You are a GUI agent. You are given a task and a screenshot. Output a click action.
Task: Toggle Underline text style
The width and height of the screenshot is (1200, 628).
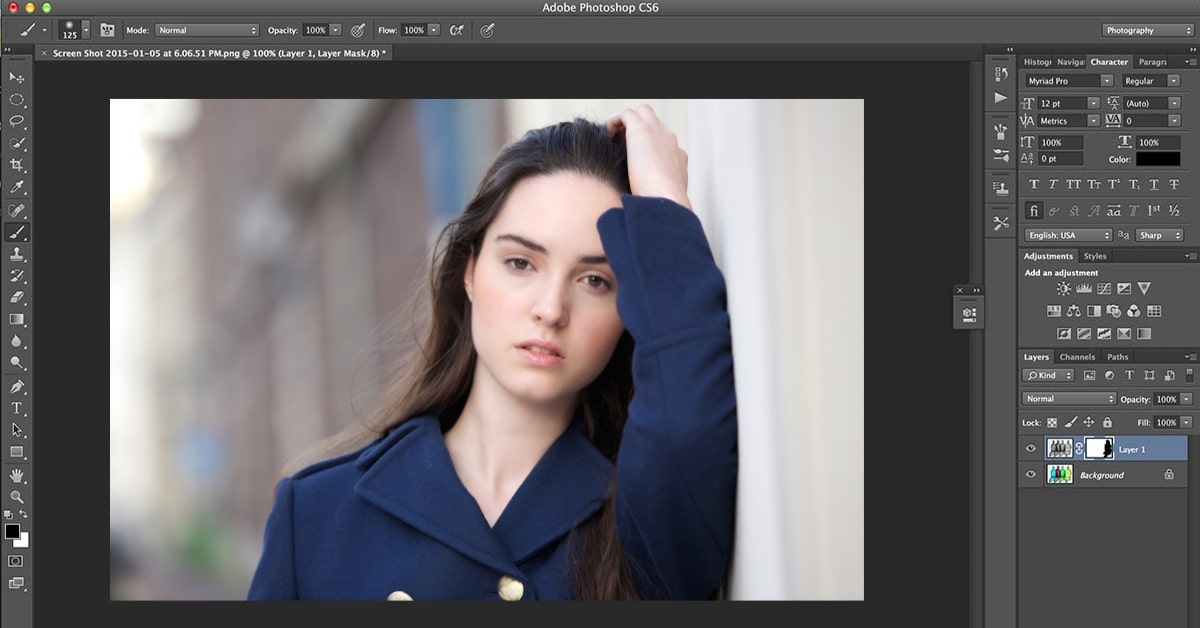pos(1154,185)
